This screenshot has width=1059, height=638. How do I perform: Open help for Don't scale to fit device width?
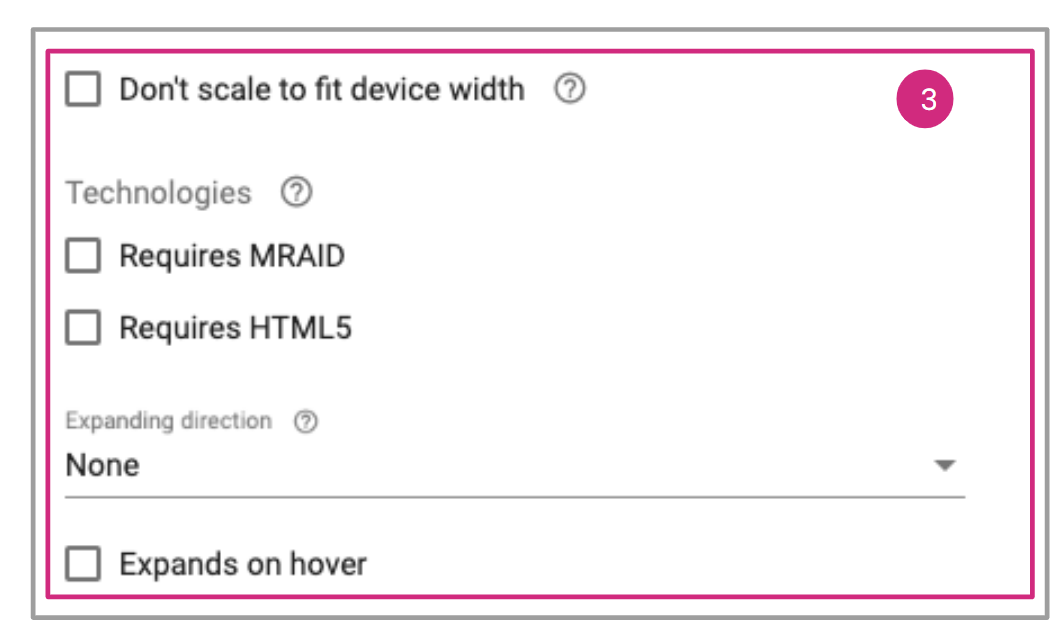click(570, 90)
